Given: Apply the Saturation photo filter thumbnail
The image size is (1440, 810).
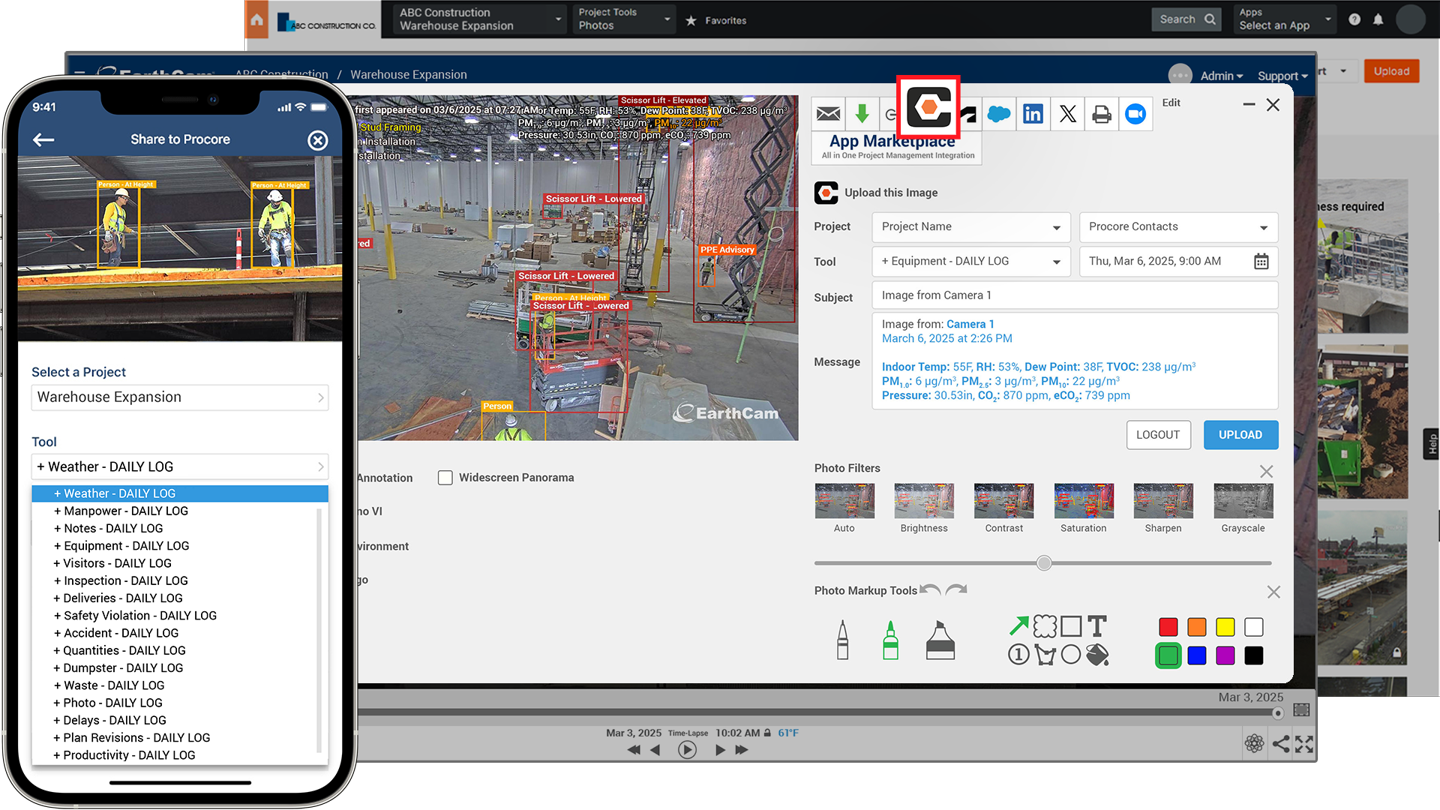Looking at the screenshot, I should [1084, 501].
